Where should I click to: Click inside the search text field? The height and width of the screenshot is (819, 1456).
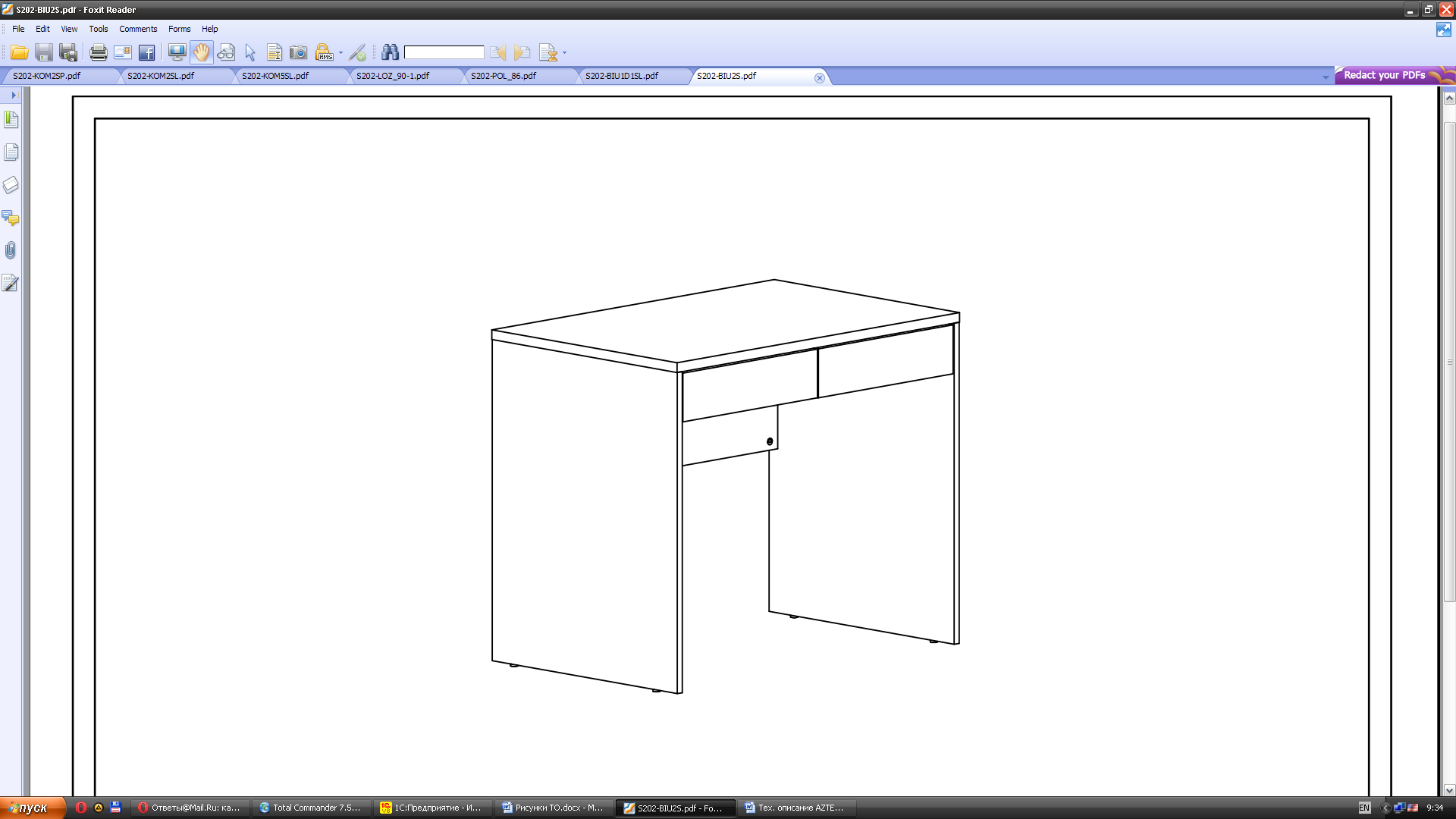(x=444, y=52)
